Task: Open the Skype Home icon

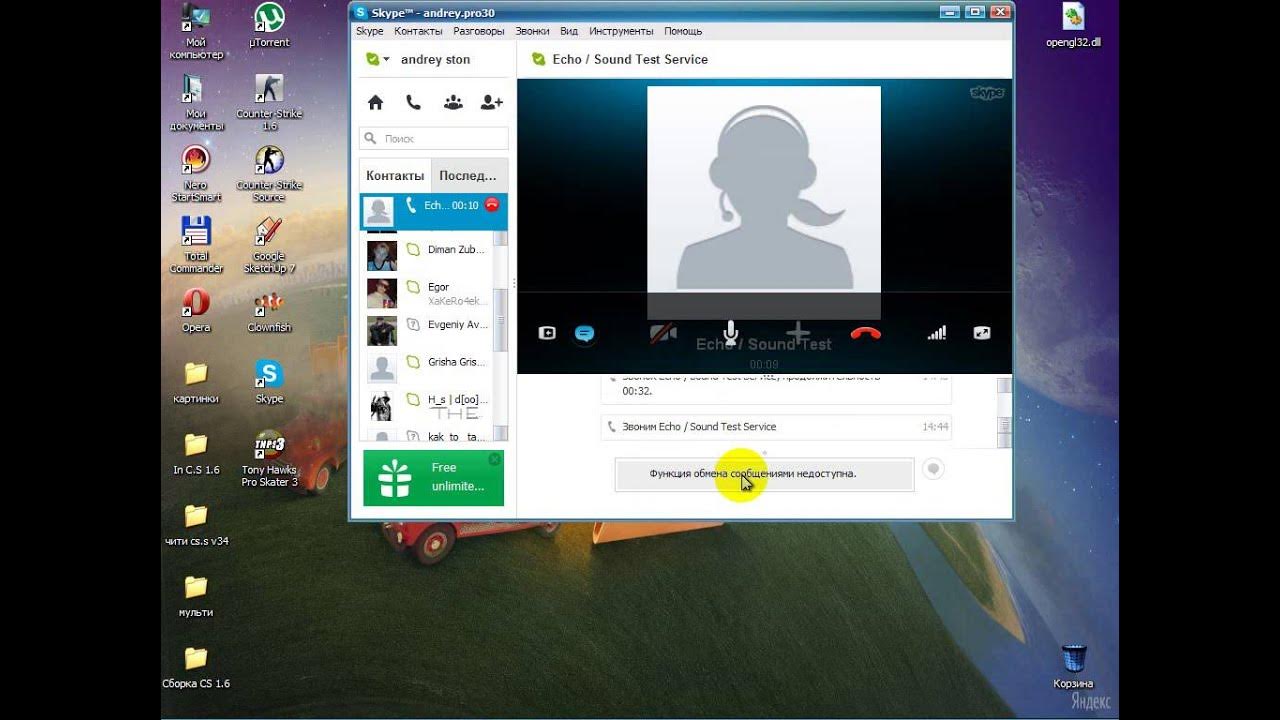Action: (x=376, y=102)
